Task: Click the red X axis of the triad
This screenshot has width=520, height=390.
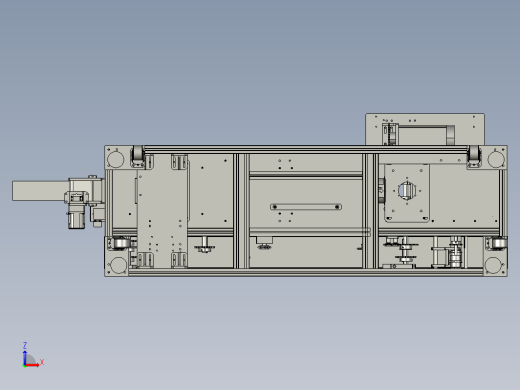Action: [x=33, y=365]
